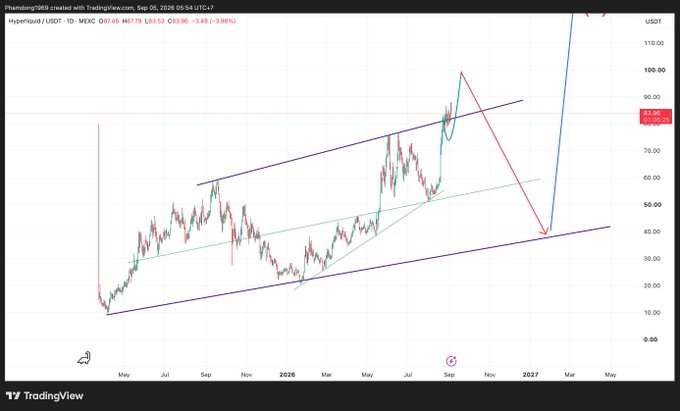Click the 40.00 price axis label
The height and width of the screenshot is (411, 680).
click(x=652, y=232)
